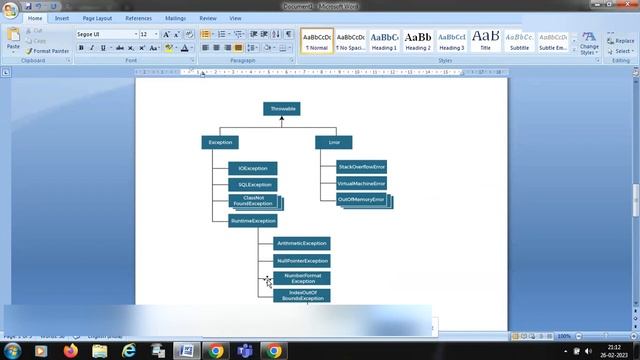Expand the bullets library arrow

[213, 34]
